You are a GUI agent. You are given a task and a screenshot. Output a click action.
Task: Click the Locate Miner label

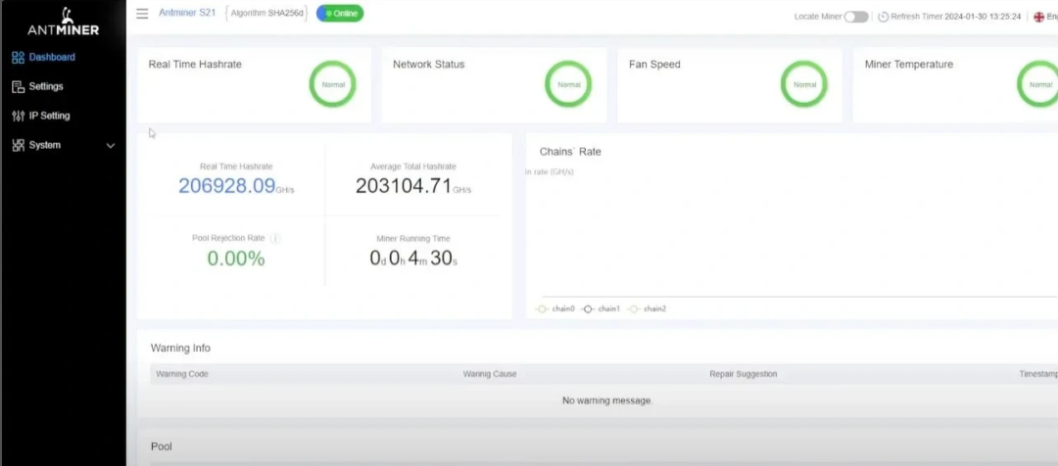(817, 17)
